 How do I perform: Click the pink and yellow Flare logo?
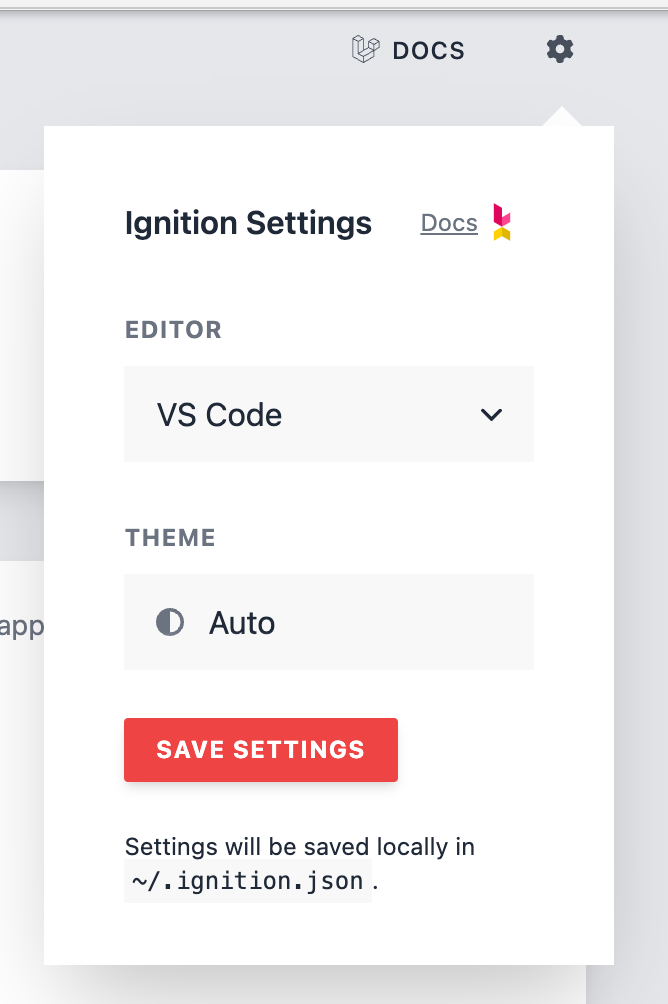tap(501, 222)
